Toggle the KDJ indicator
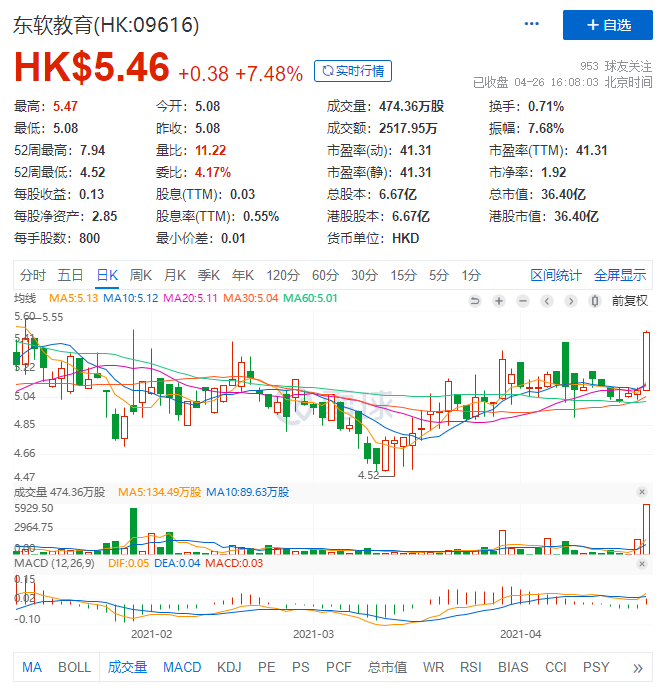 229,667
